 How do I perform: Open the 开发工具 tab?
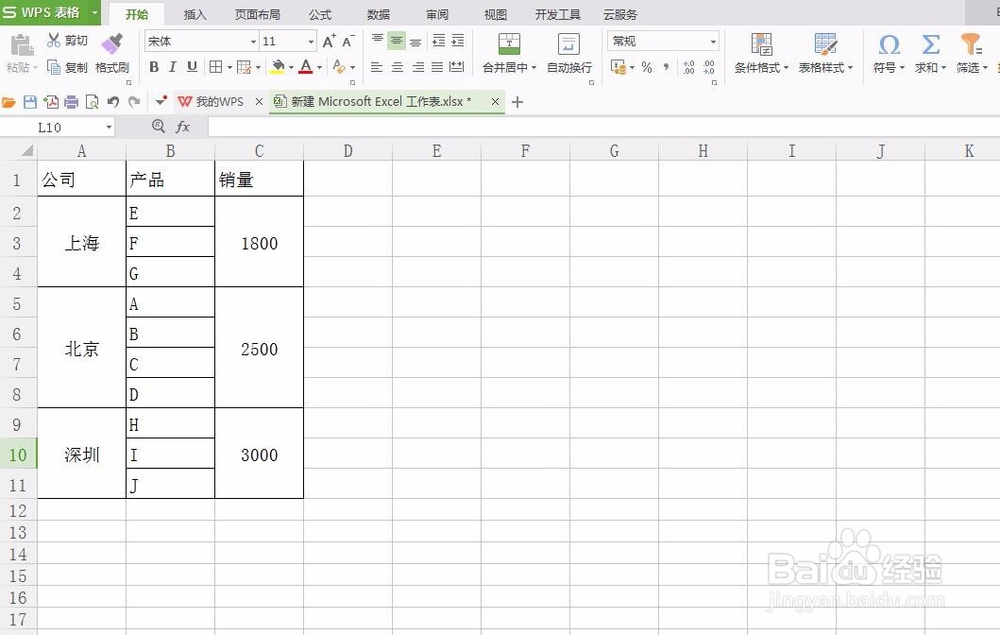pyautogui.click(x=557, y=14)
